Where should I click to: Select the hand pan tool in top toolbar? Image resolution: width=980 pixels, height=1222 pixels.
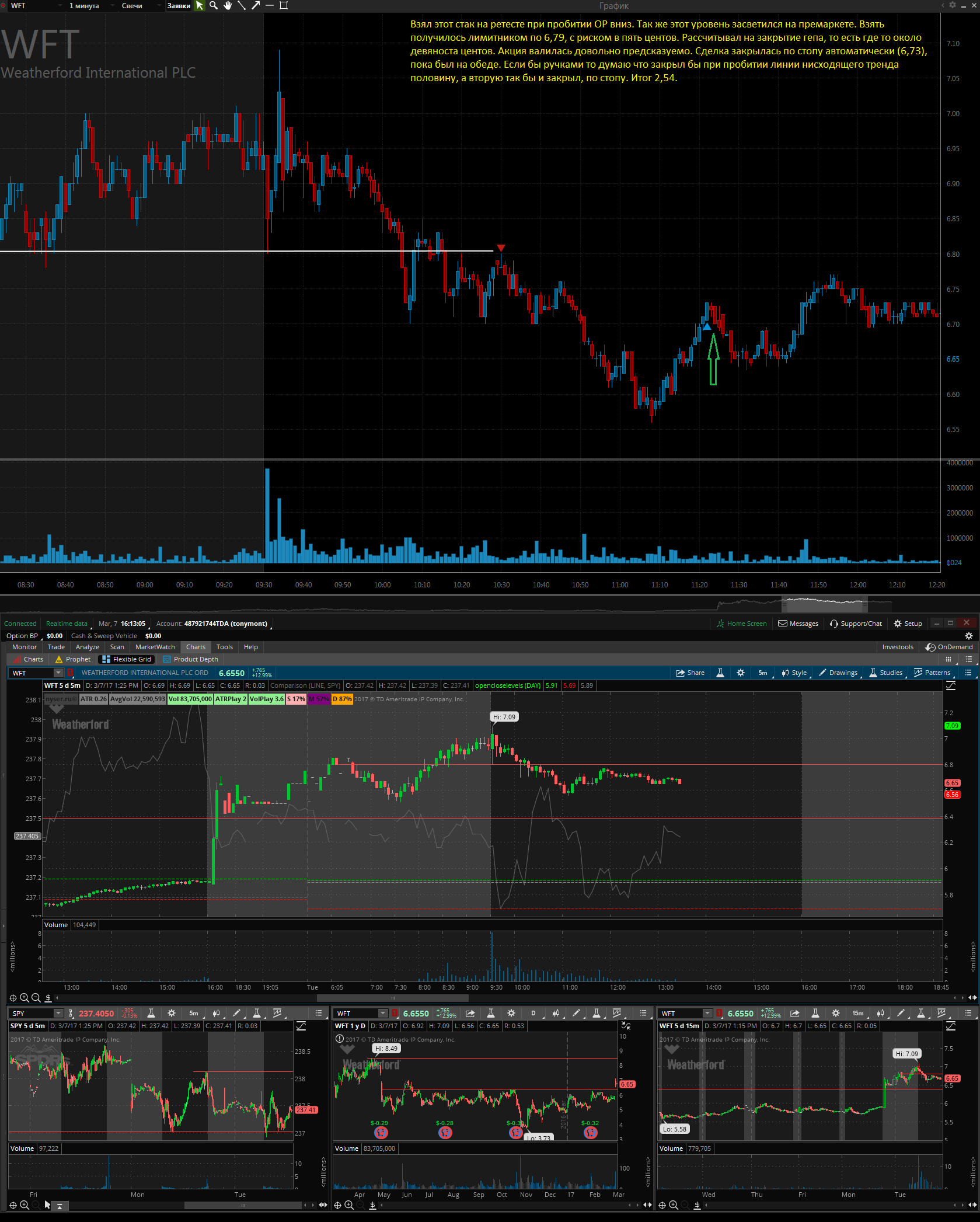click(228, 5)
